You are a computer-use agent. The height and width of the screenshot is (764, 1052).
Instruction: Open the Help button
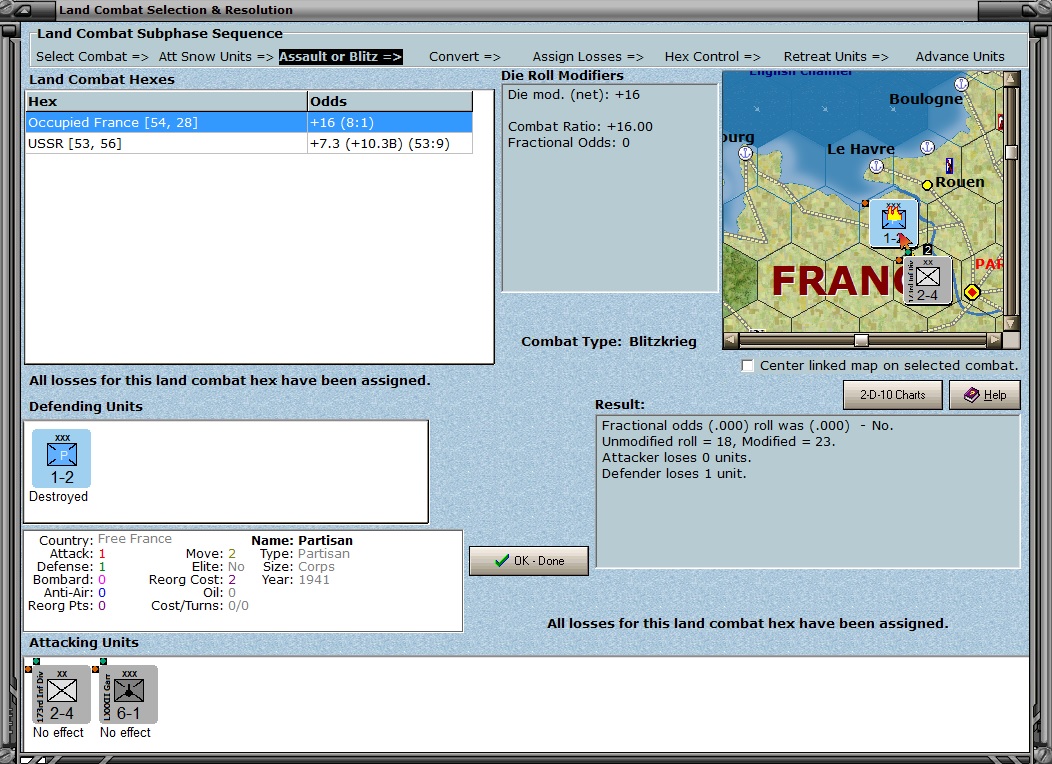tap(985, 395)
